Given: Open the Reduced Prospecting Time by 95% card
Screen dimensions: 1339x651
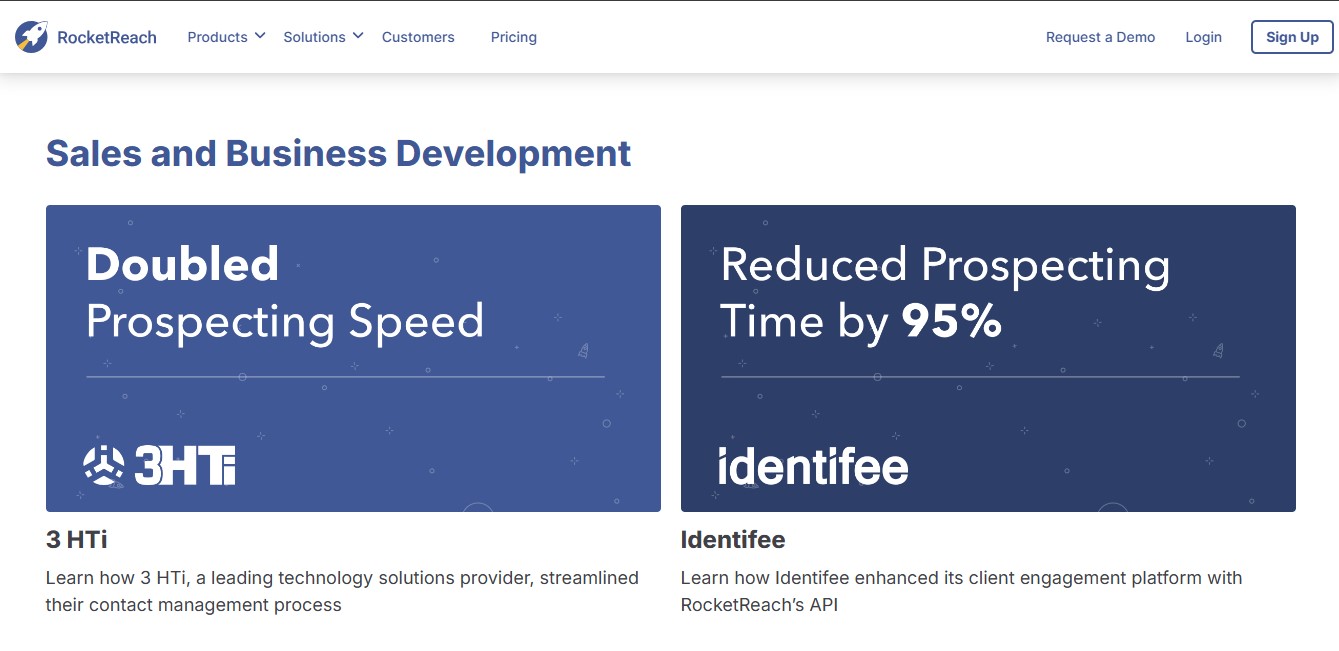Looking at the screenshot, I should click(988, 358).
